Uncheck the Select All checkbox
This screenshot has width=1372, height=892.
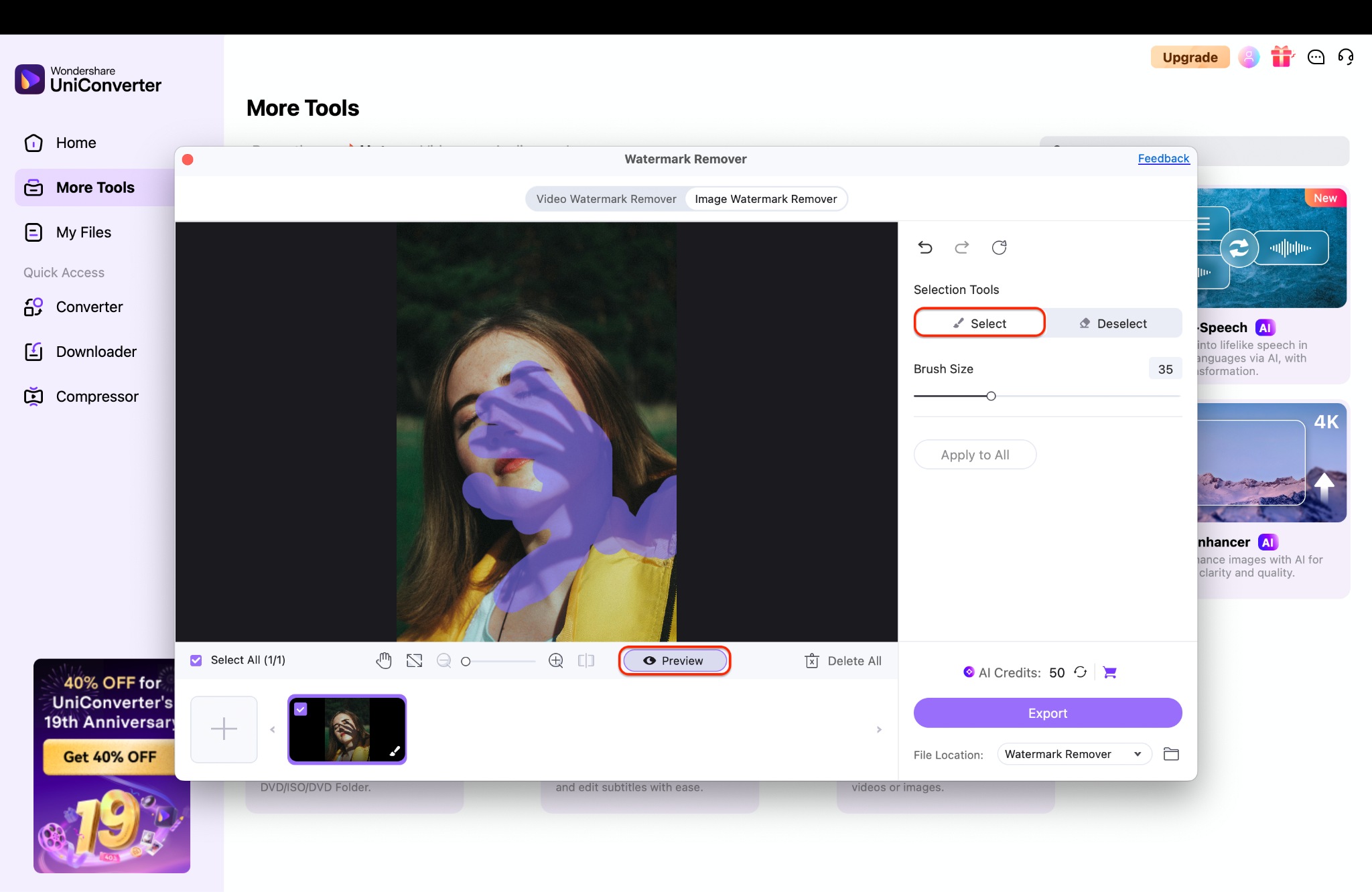click(196, 660)
